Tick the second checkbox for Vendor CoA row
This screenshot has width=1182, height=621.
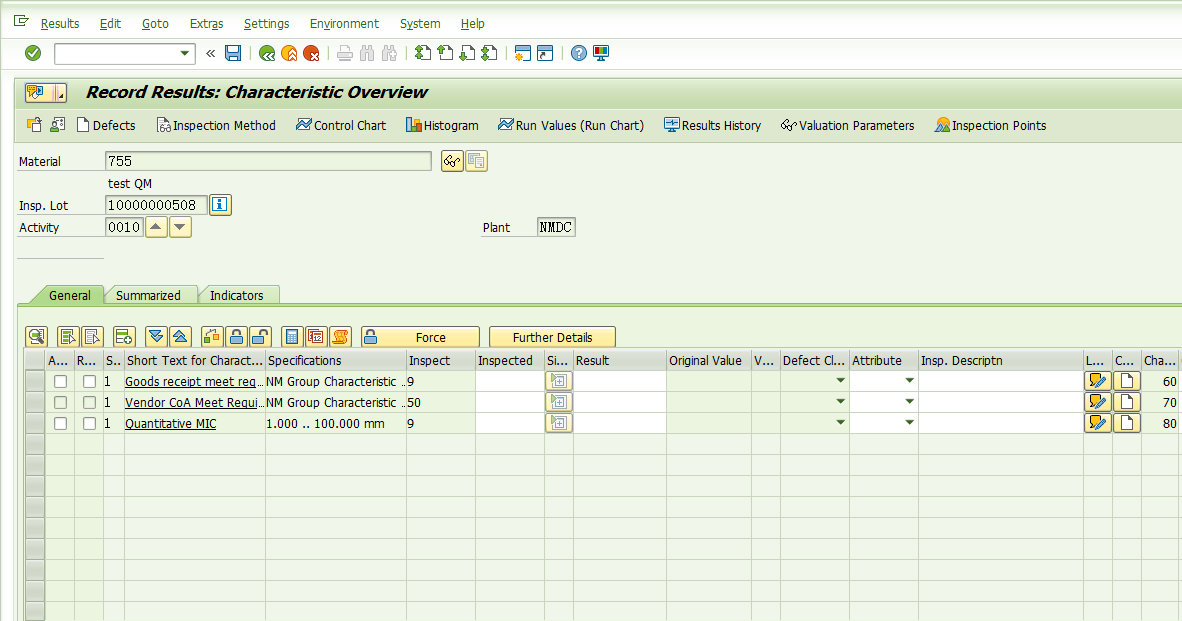coord(90,402)
